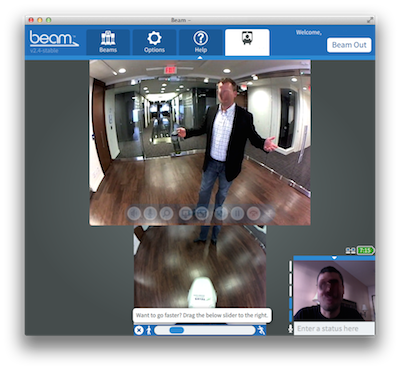The image size is (400, 370).
Task: Close the speed slider bar with the X icon
Action: [139, 330]
